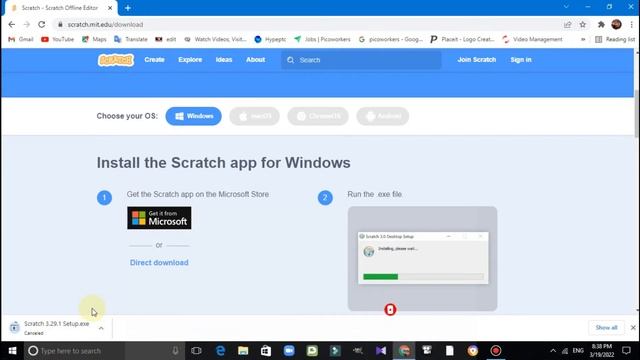Close the Scratch Offline Editor tab
This screenshot has height=360, width=640.
click(x=110, y=8)
